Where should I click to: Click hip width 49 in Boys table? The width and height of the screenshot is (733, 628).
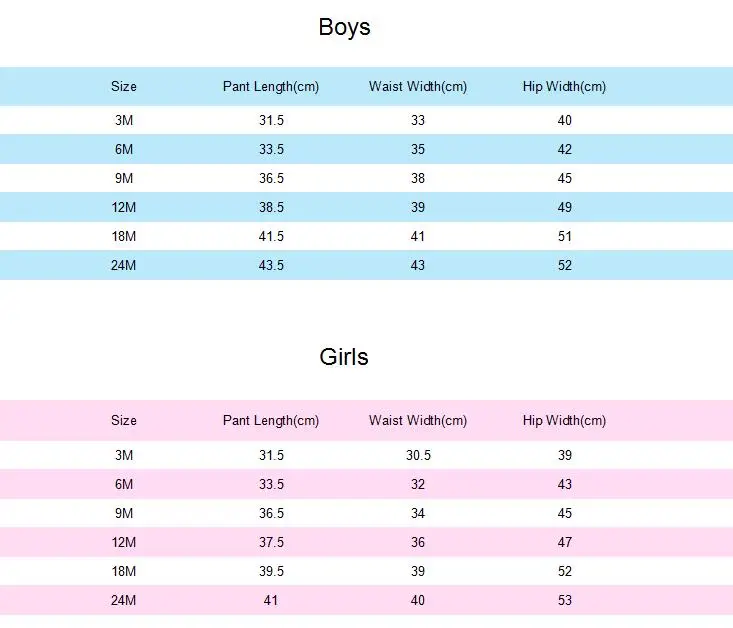pos(565,207)
